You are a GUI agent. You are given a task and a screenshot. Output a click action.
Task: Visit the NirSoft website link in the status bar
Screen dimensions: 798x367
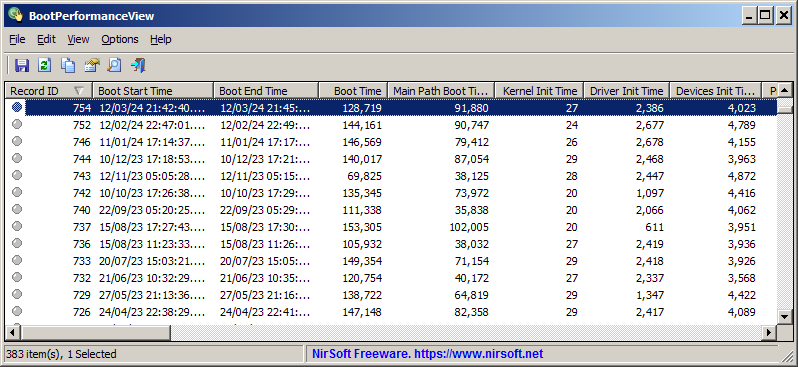click(427, 354)
